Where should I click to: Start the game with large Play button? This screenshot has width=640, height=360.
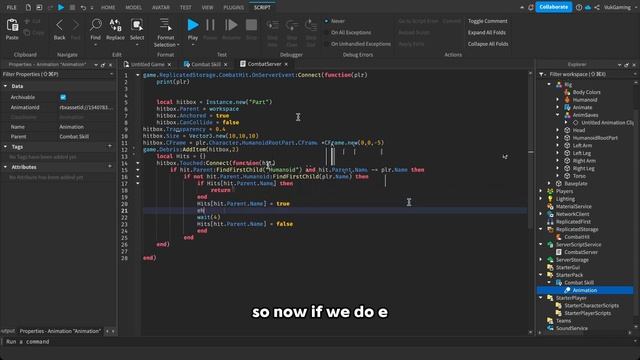pos(193,25)
